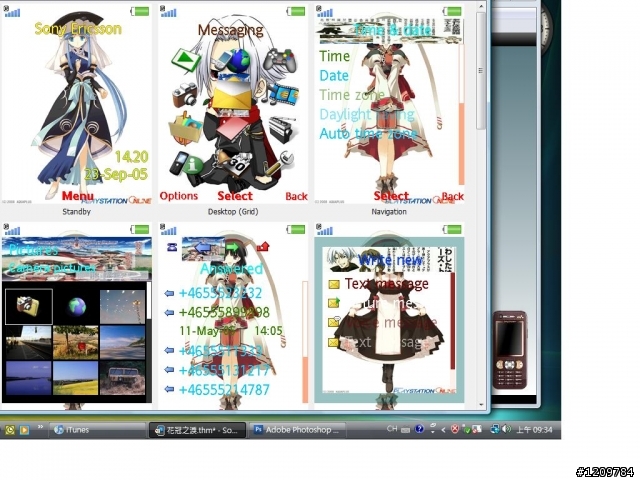
Task: Click the blue help icon in language bar
Action: (419, 429)
